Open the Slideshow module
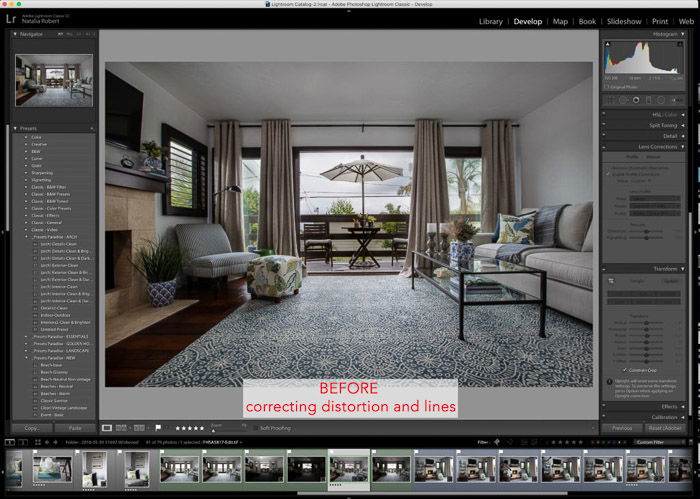Viewport: 700px width, 499px height. click(624, 21)
